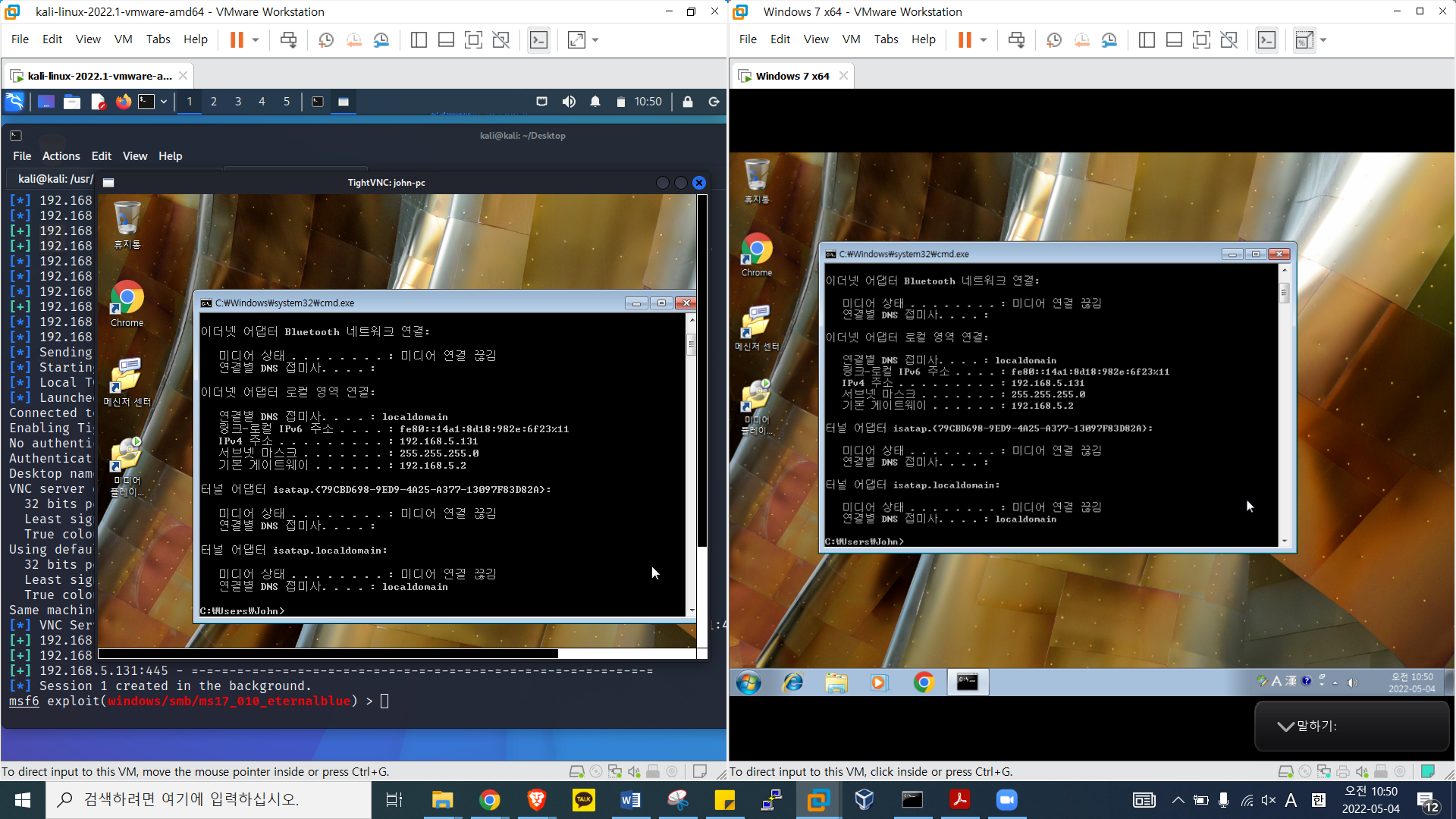Expand stretch options dropdown in Windows 7 VMware toolbar

(x=1323, y=39)
